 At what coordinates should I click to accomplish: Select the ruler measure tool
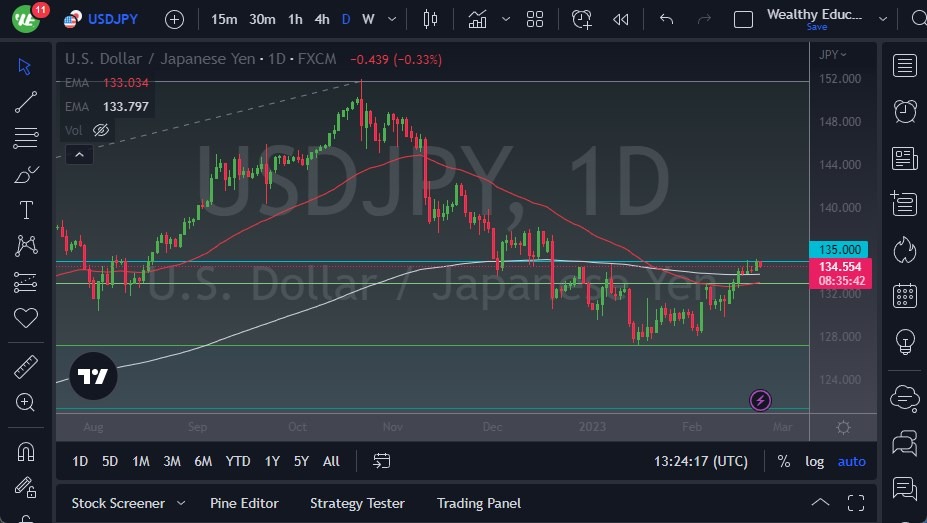pos(25,367)
